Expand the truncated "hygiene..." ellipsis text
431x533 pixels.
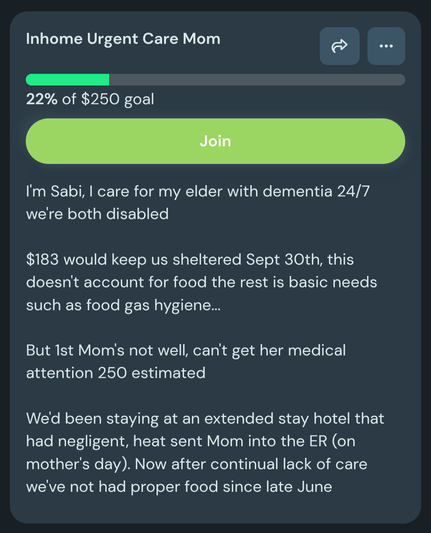[x=187, y=305]
